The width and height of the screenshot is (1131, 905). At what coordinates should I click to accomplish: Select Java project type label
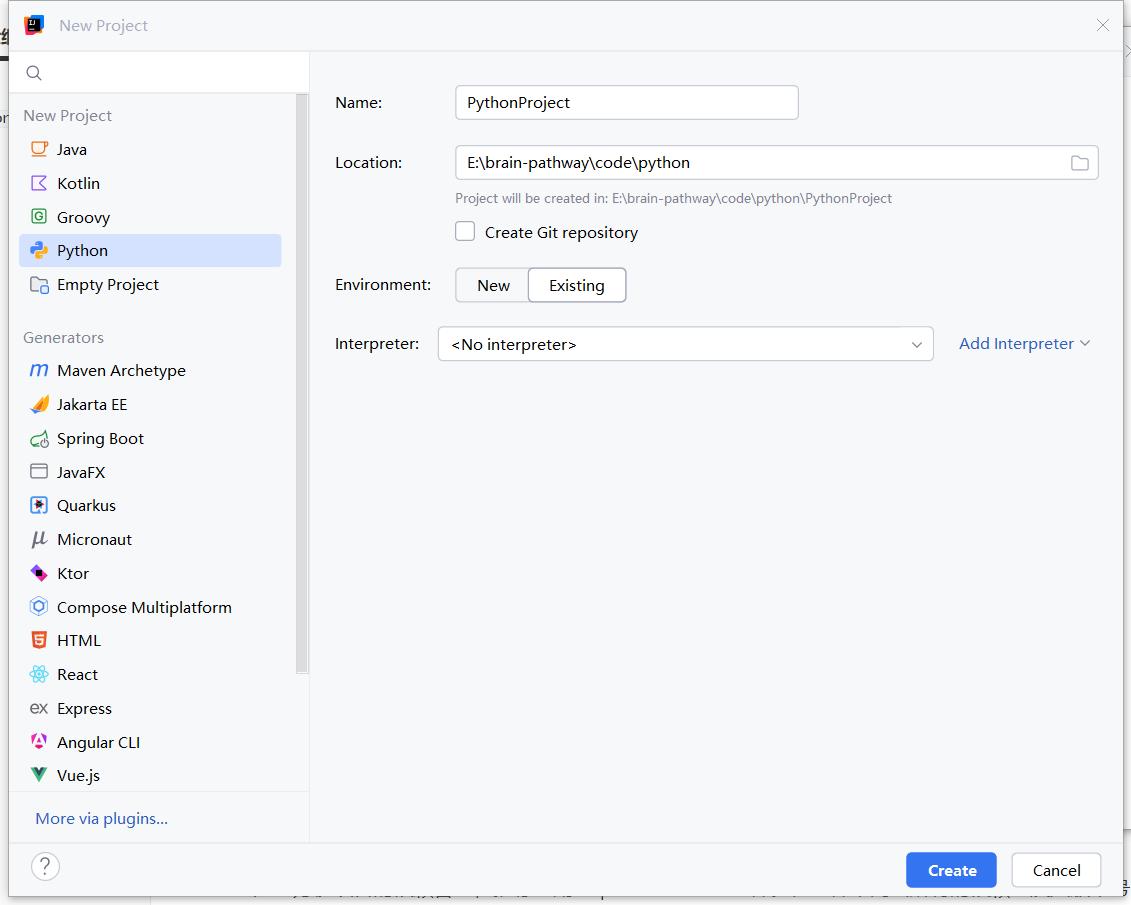coord(72,149)
